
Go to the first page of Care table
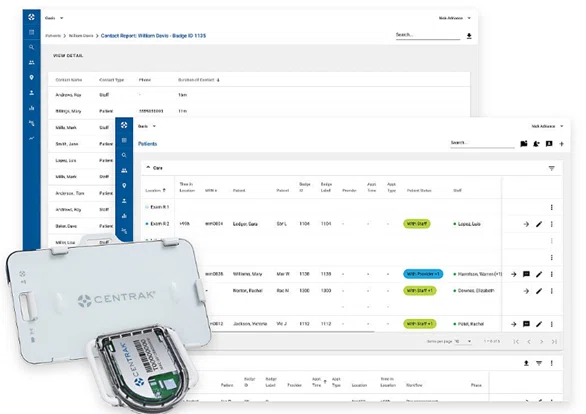point(516,342)
